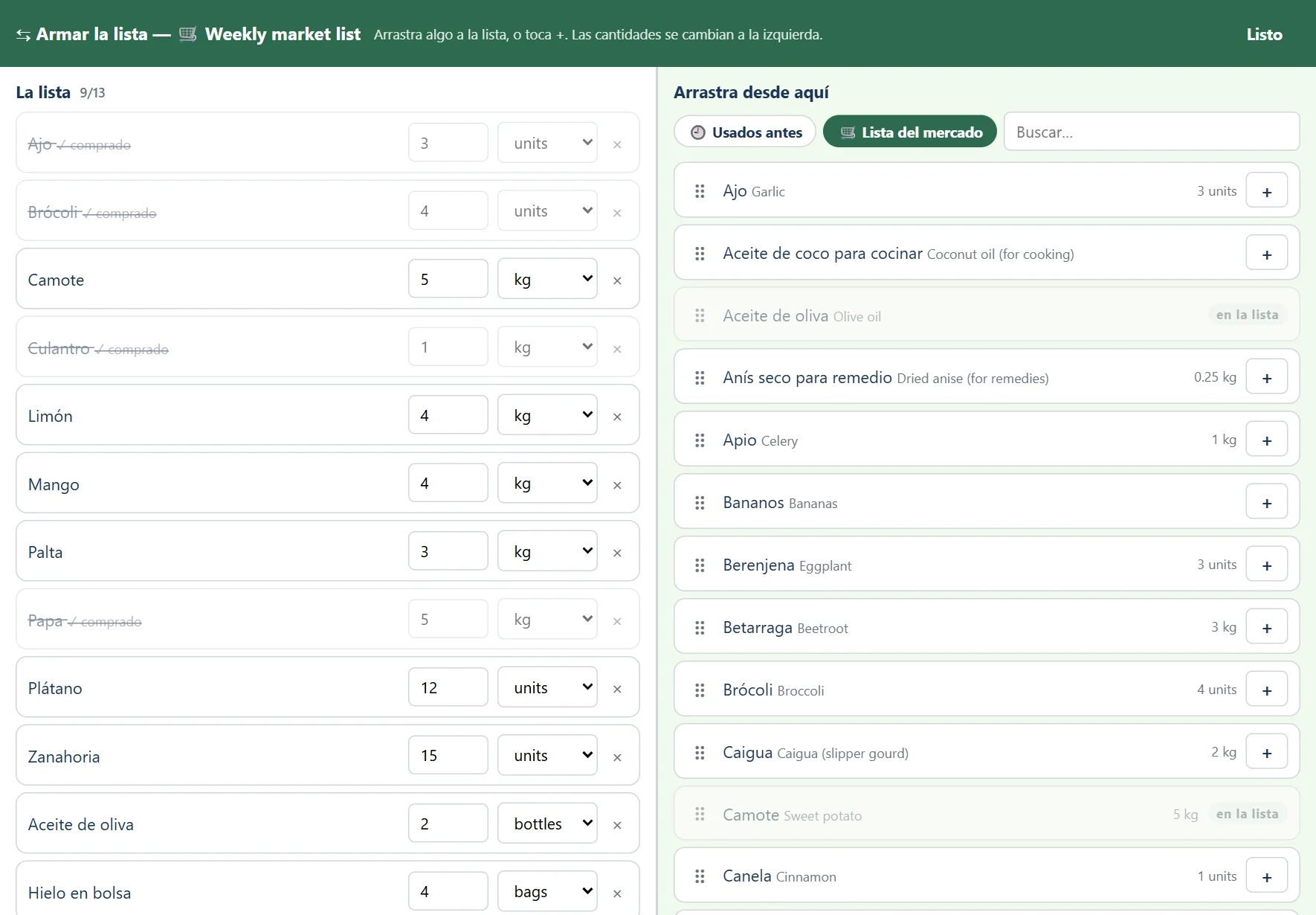Click the 9/13 list counter
This screenshot has width=1316, height=915.
pyautogui.click(x=92, y=93)
